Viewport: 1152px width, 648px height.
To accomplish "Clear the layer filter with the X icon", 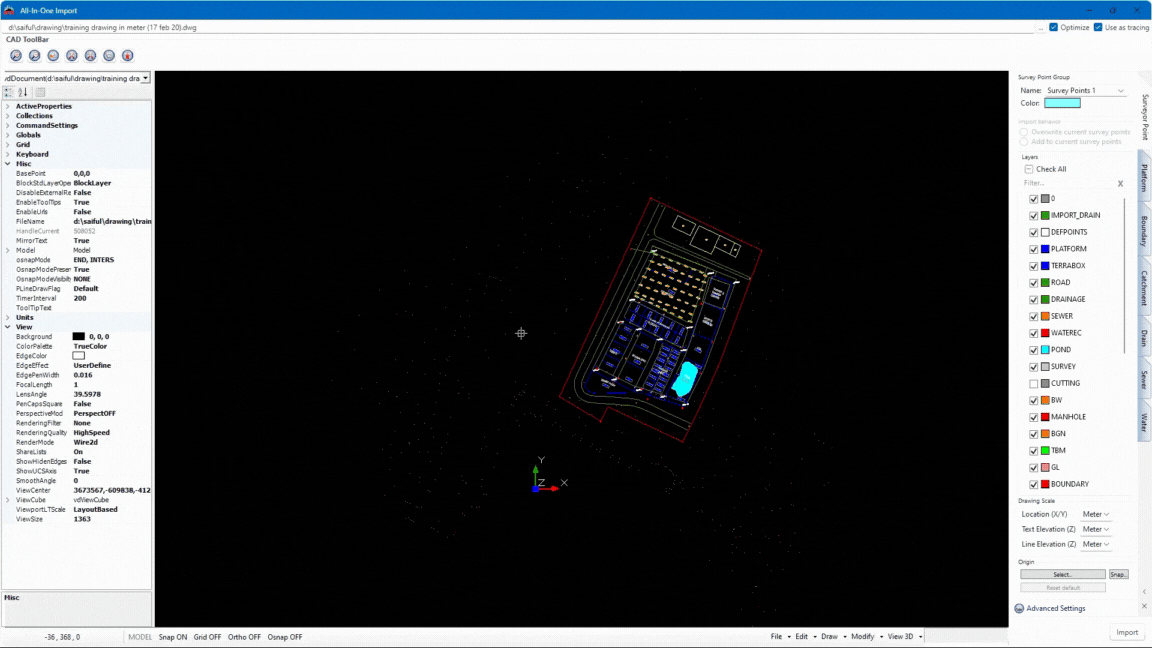I will (1120, 184).
